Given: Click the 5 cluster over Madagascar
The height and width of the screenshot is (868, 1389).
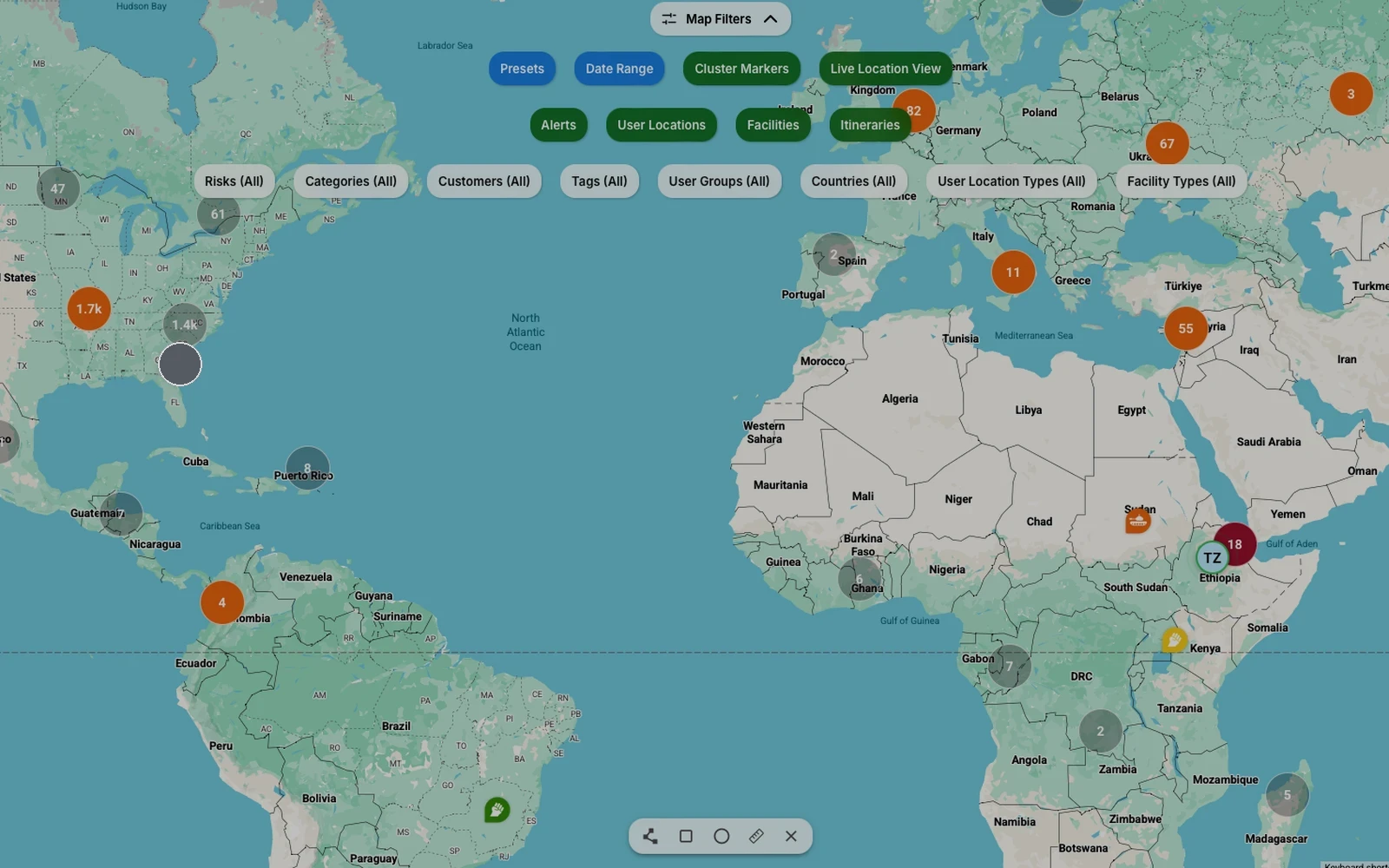Looking at the screenshot, I should [x=1287, y=794].
